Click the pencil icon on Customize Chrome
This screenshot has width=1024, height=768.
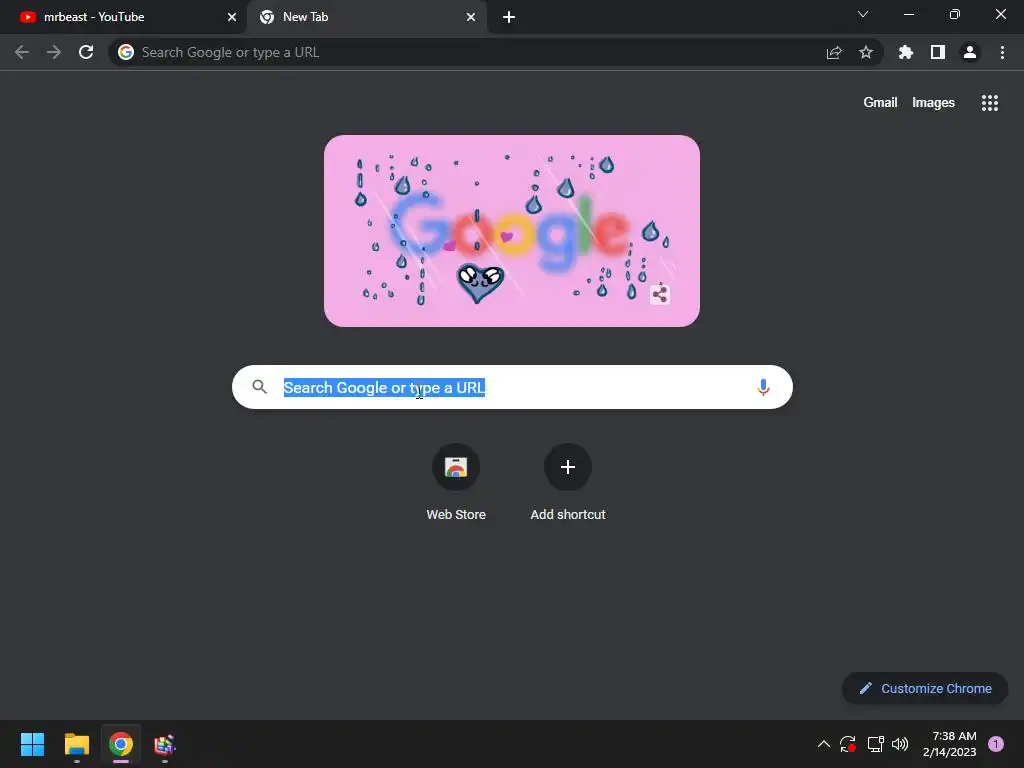click(865, 688)
